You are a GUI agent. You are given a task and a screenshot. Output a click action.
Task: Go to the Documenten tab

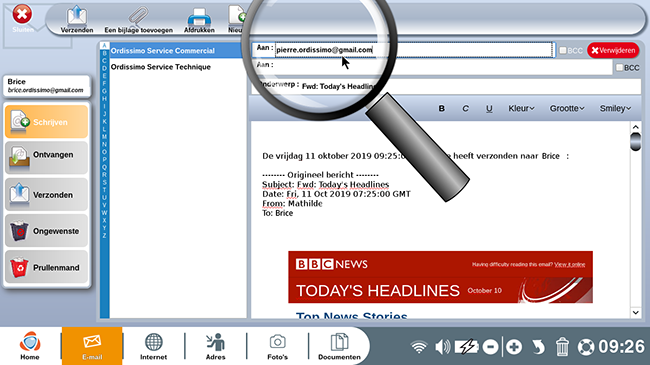(x=339, y=347)
